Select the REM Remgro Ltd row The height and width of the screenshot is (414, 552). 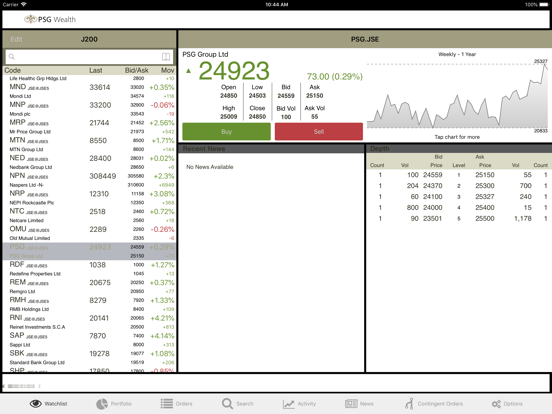pos(89,287)
